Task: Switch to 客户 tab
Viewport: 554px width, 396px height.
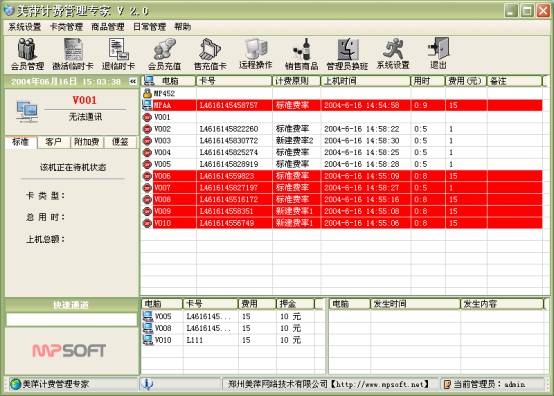Action: pyautogui.click(x=53, y=142)
